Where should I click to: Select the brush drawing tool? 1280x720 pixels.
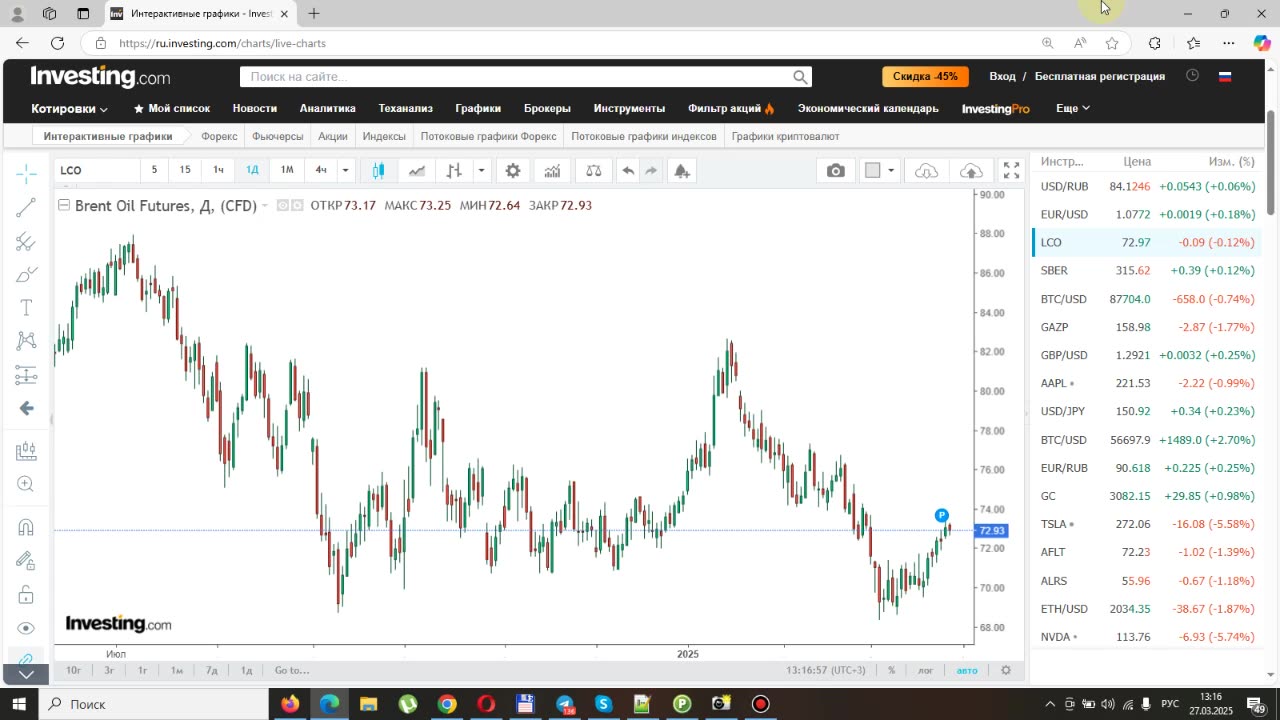[26, 274]
